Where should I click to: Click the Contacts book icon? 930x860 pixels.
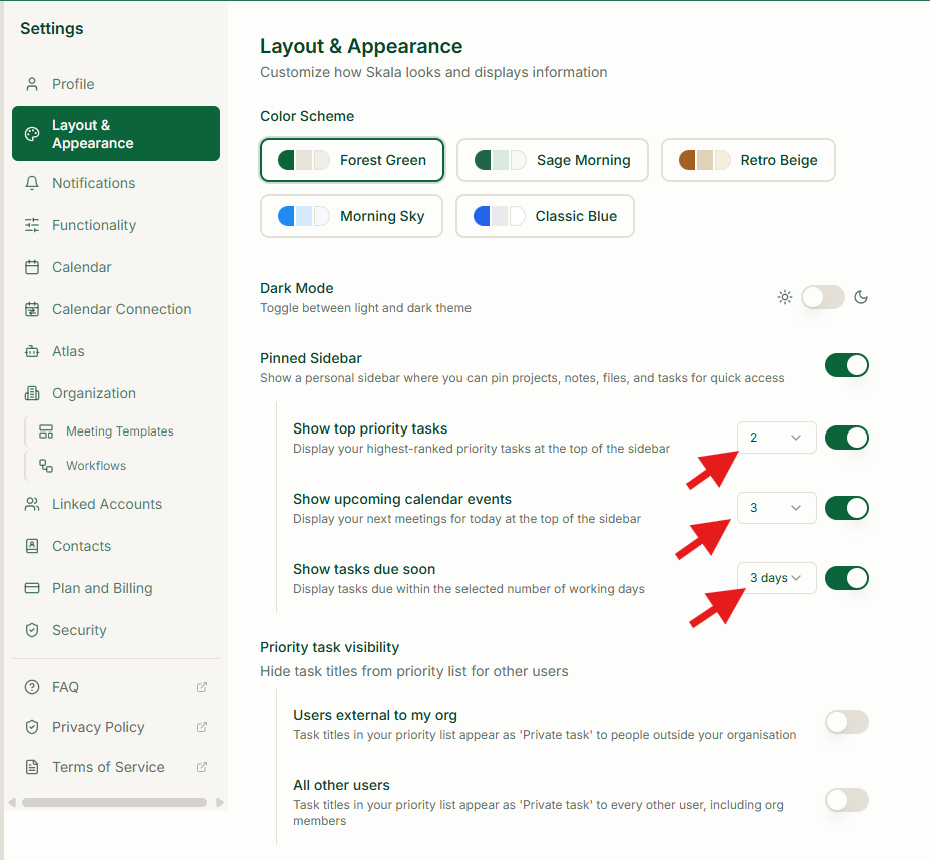pos(32,546)
